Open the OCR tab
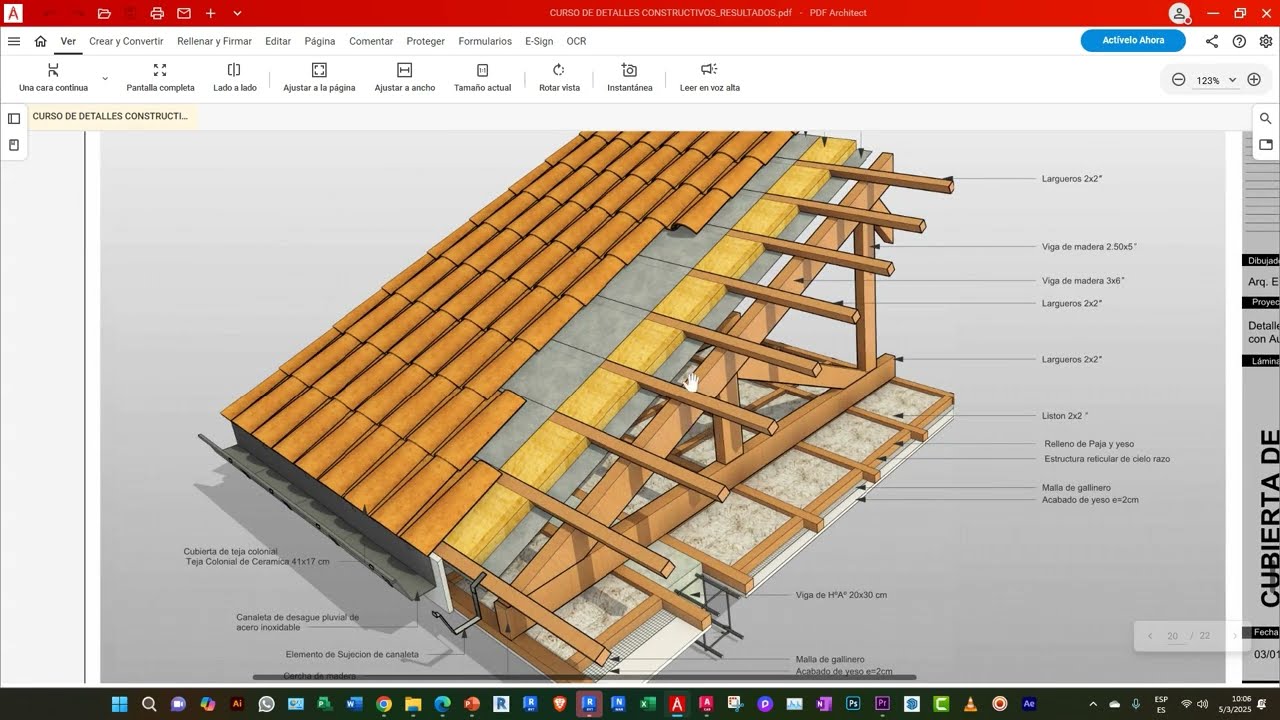 tap(576, 41)
